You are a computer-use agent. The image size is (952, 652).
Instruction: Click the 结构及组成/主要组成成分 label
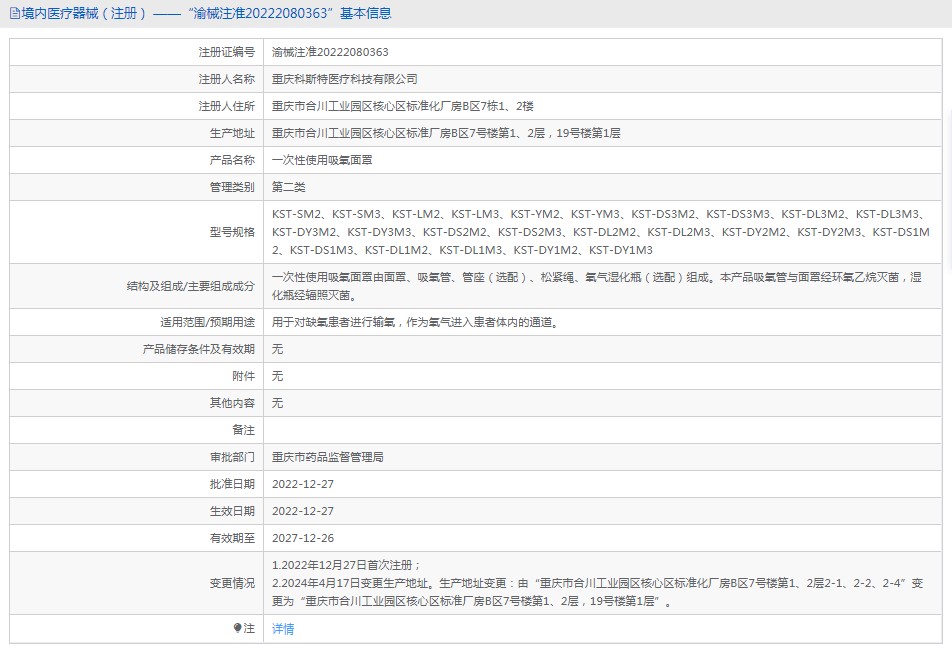(x=191, y=286)
